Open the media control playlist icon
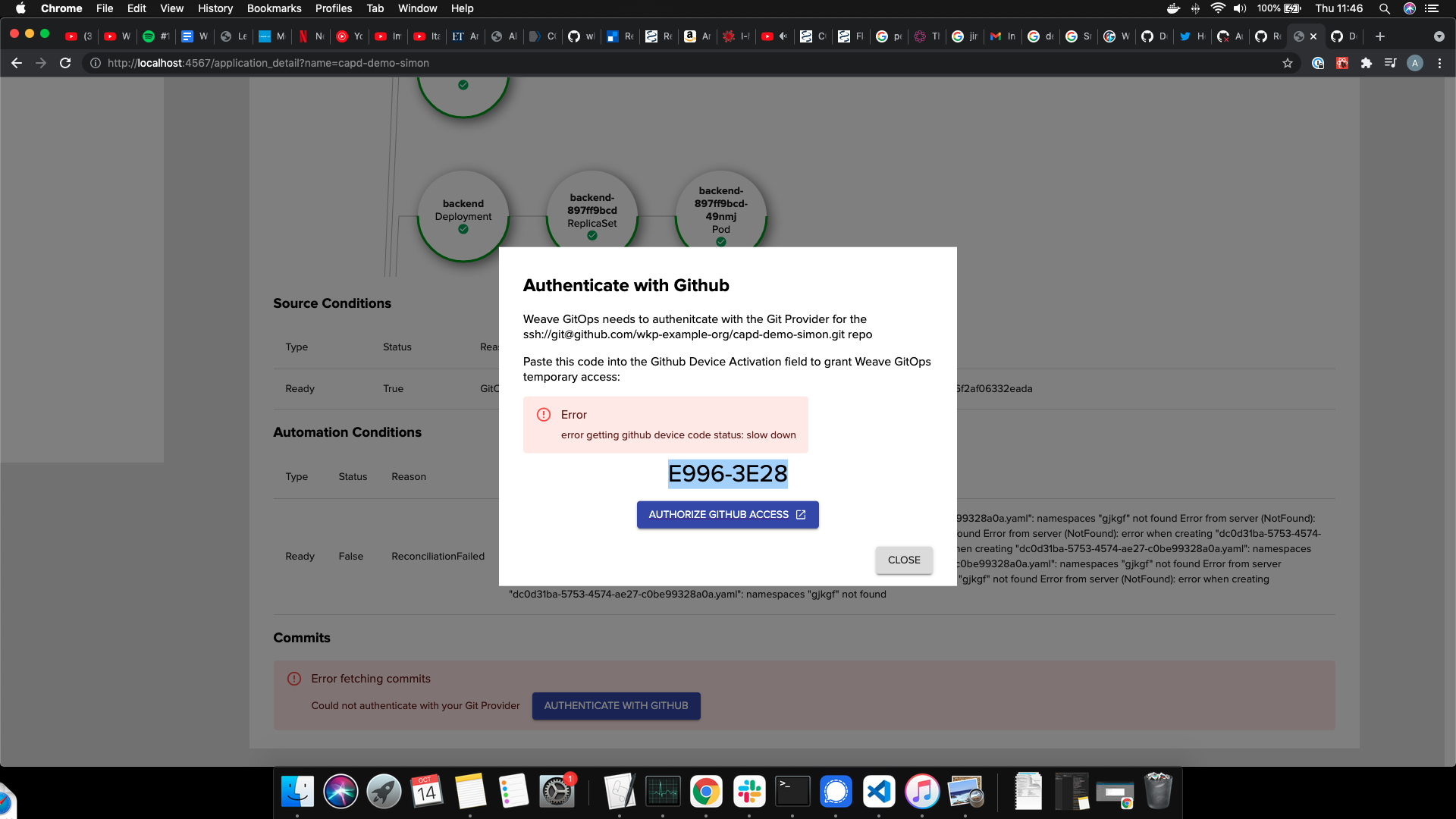 [x=1390, y=63]
